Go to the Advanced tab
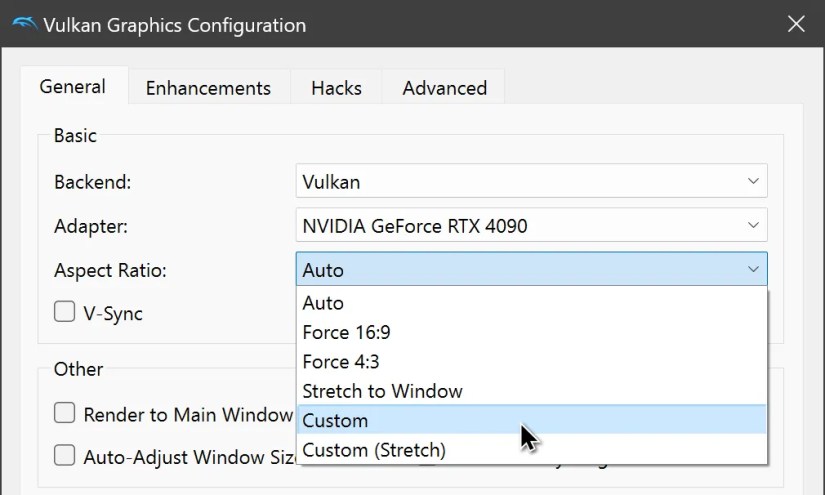 pos(444,88)
